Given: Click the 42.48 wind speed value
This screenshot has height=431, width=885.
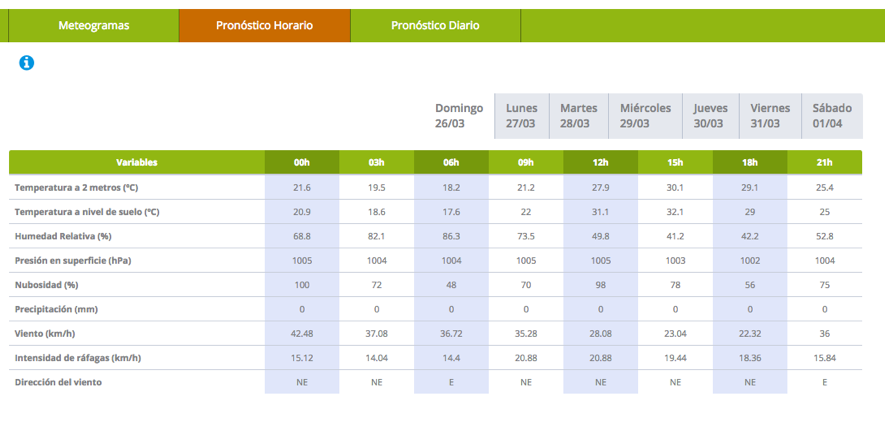Looking at the screenshot, I should tap(302, 333).
